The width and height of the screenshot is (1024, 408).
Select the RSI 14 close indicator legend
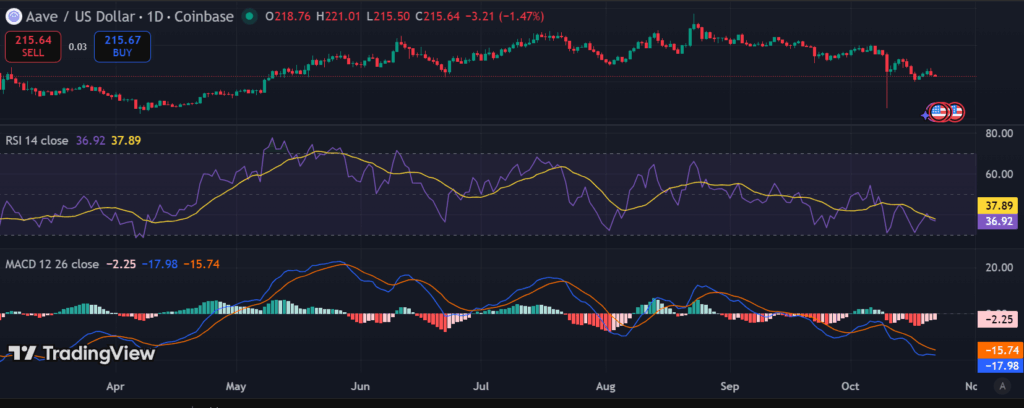point(36,141)
